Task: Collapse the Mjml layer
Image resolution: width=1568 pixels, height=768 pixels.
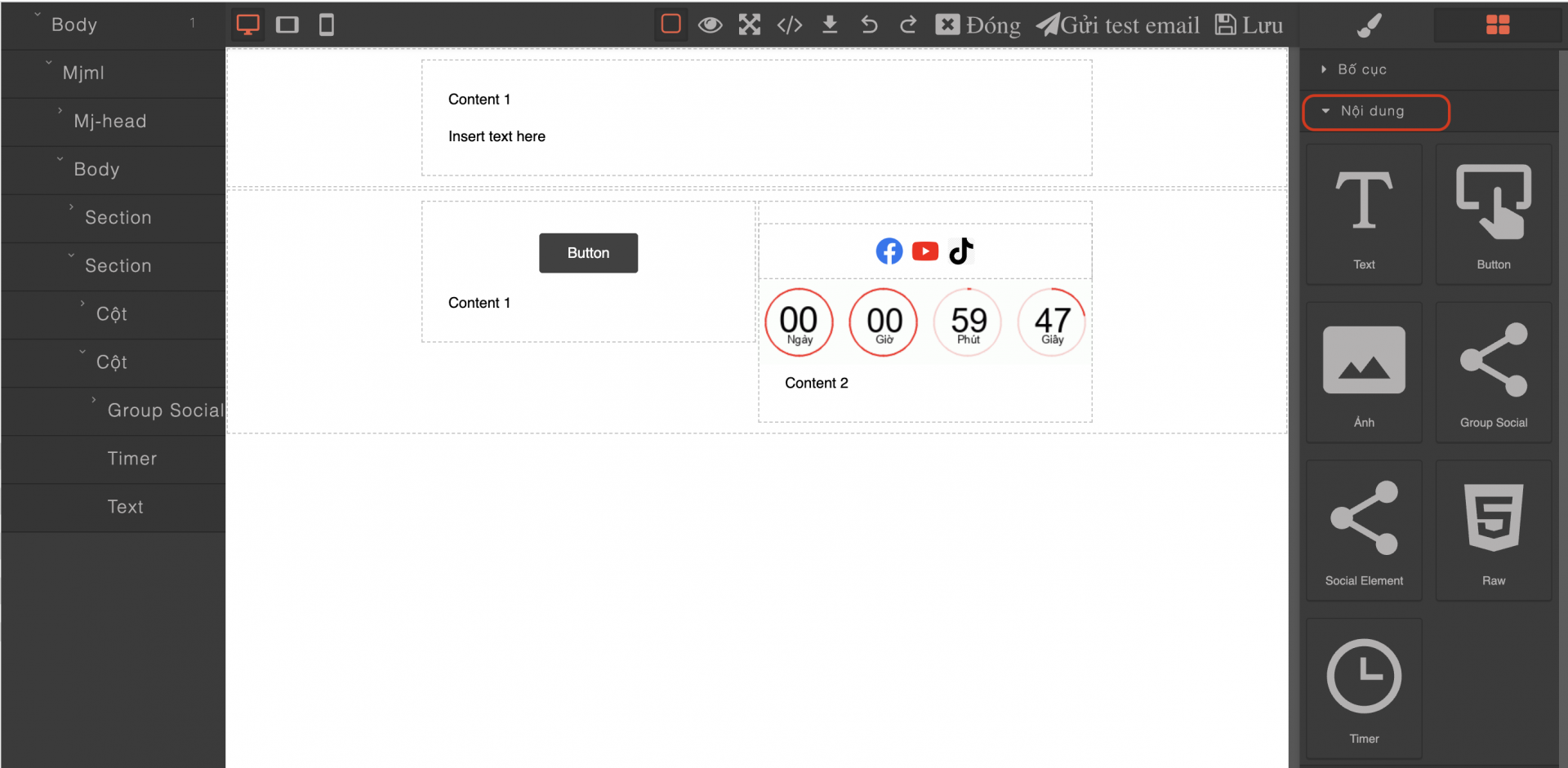Action: point(49,62)
